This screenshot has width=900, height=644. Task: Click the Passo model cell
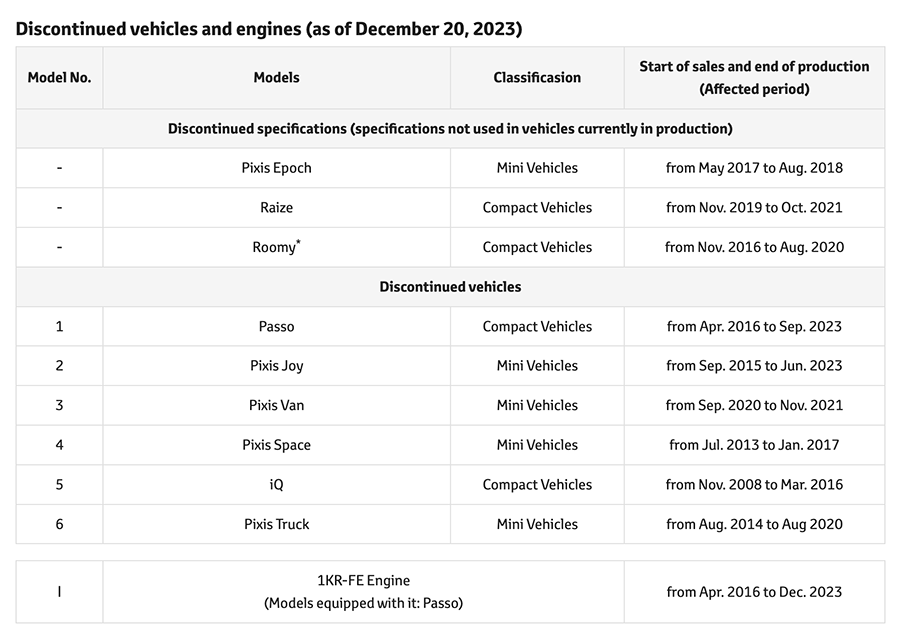pos(276,326)
